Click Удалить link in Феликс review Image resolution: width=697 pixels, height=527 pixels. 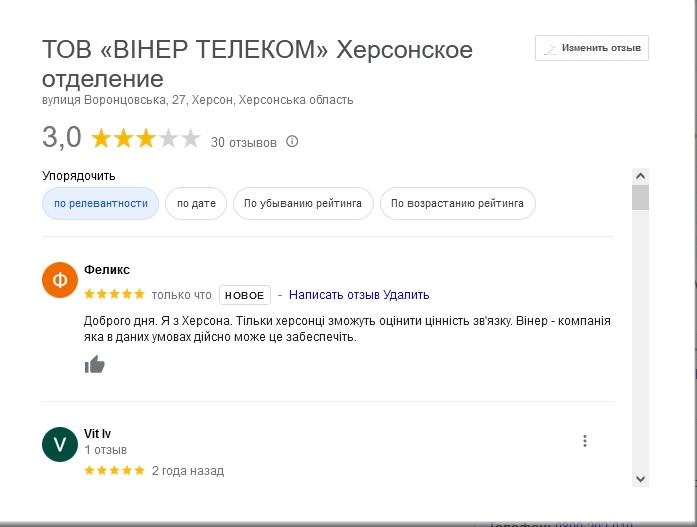[406, 295]
